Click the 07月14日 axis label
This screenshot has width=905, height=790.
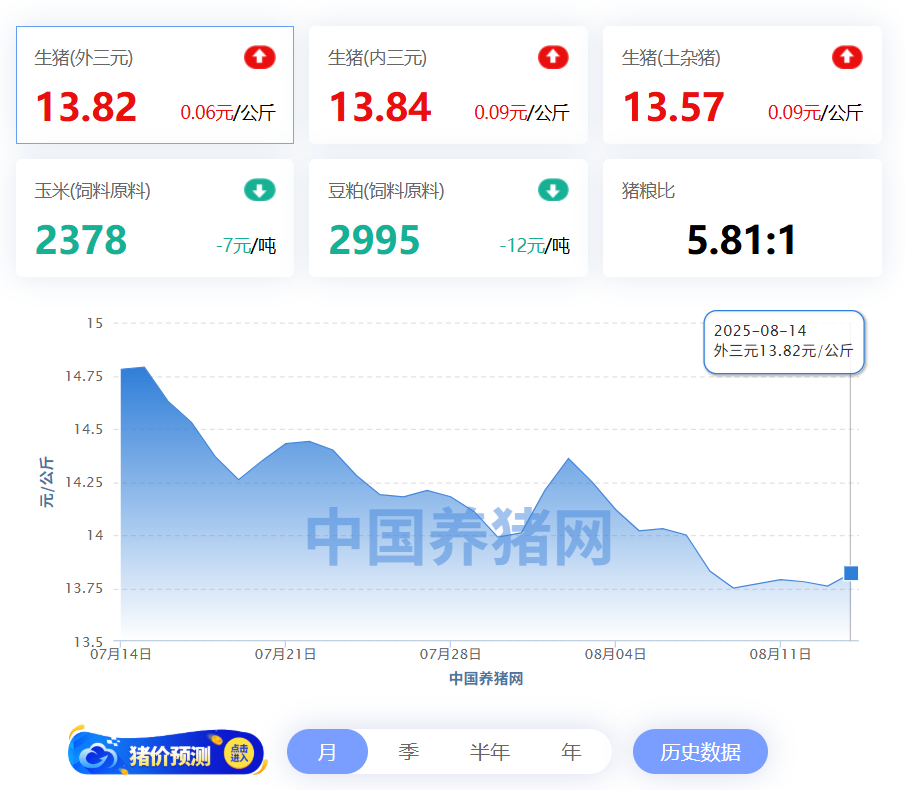click(x=121, y=654)
